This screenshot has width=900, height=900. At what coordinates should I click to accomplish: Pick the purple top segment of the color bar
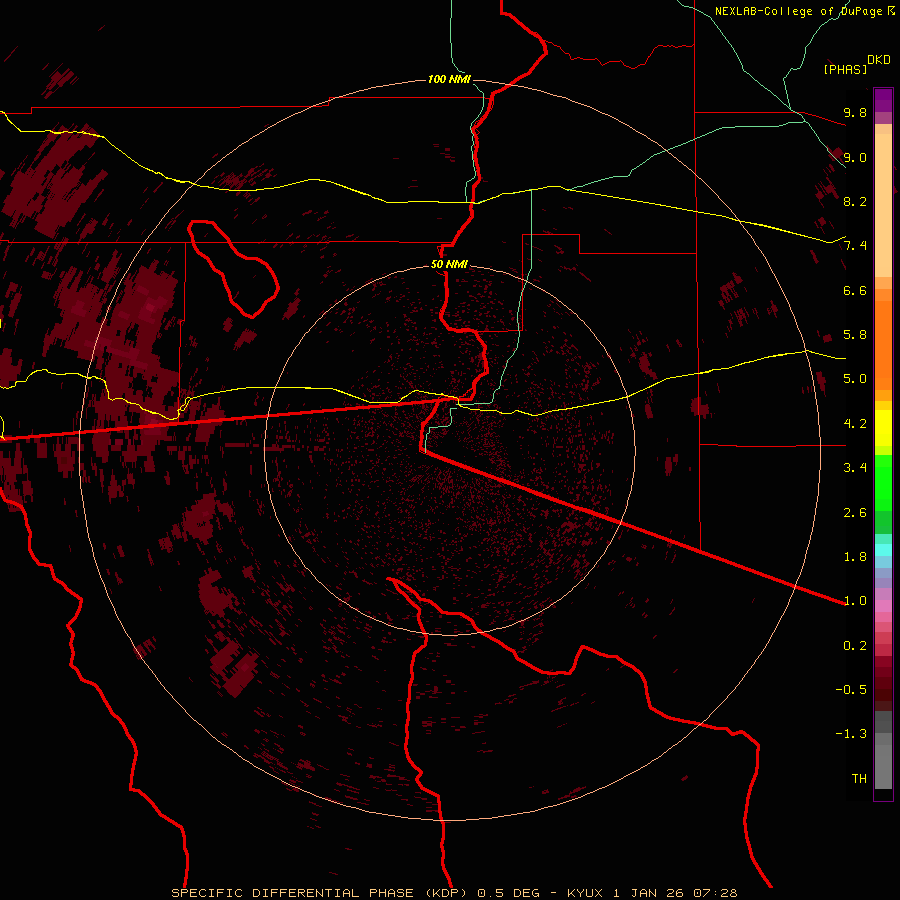(883, 100)
